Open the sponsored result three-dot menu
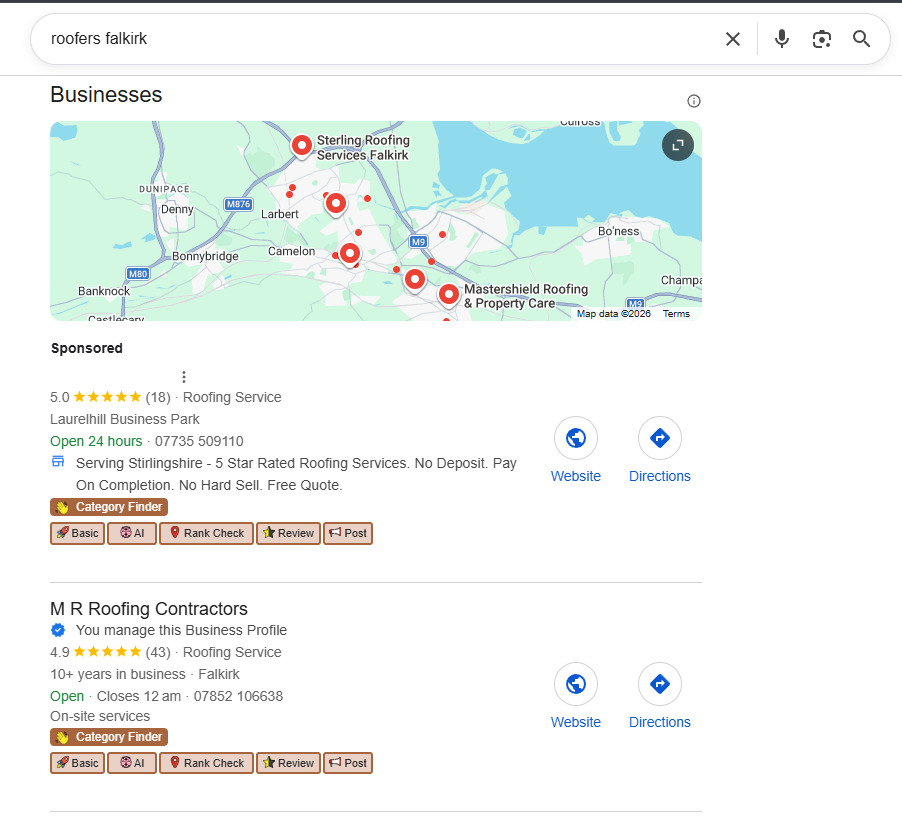 184,376
